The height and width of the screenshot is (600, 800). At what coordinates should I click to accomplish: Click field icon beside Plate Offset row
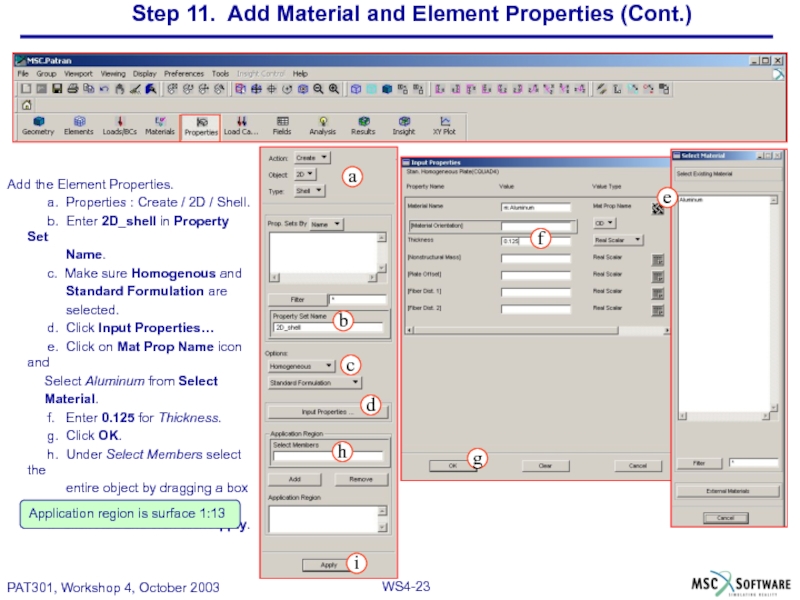click(658, 277)
